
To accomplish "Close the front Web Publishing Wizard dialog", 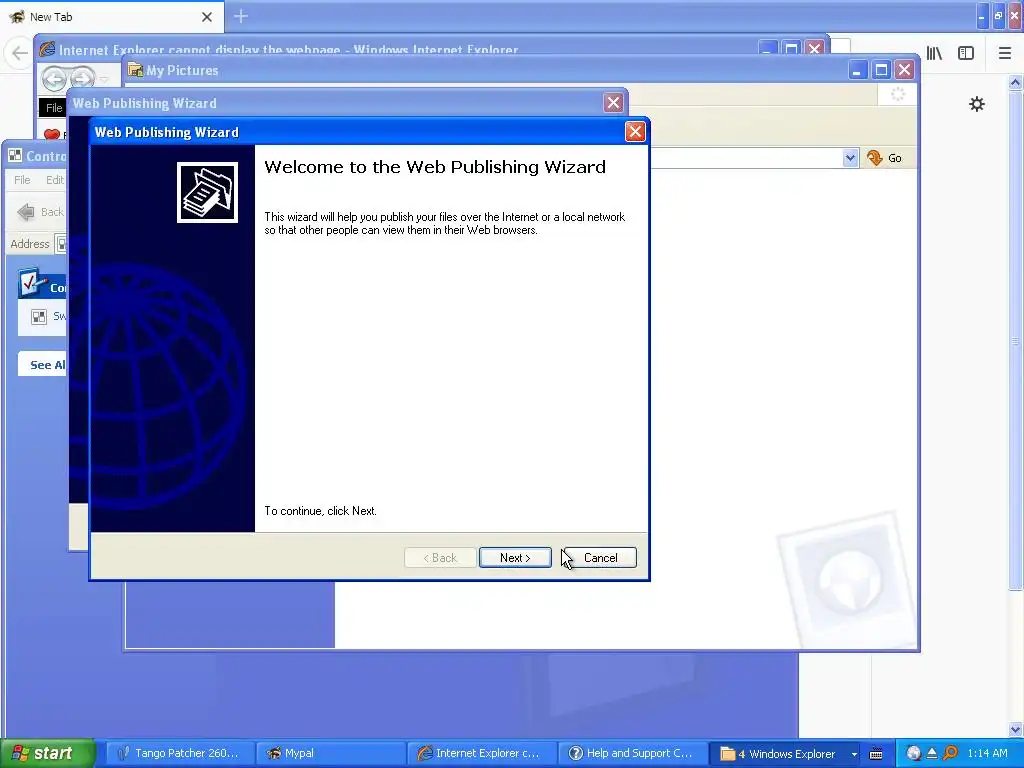I will 635,132.
